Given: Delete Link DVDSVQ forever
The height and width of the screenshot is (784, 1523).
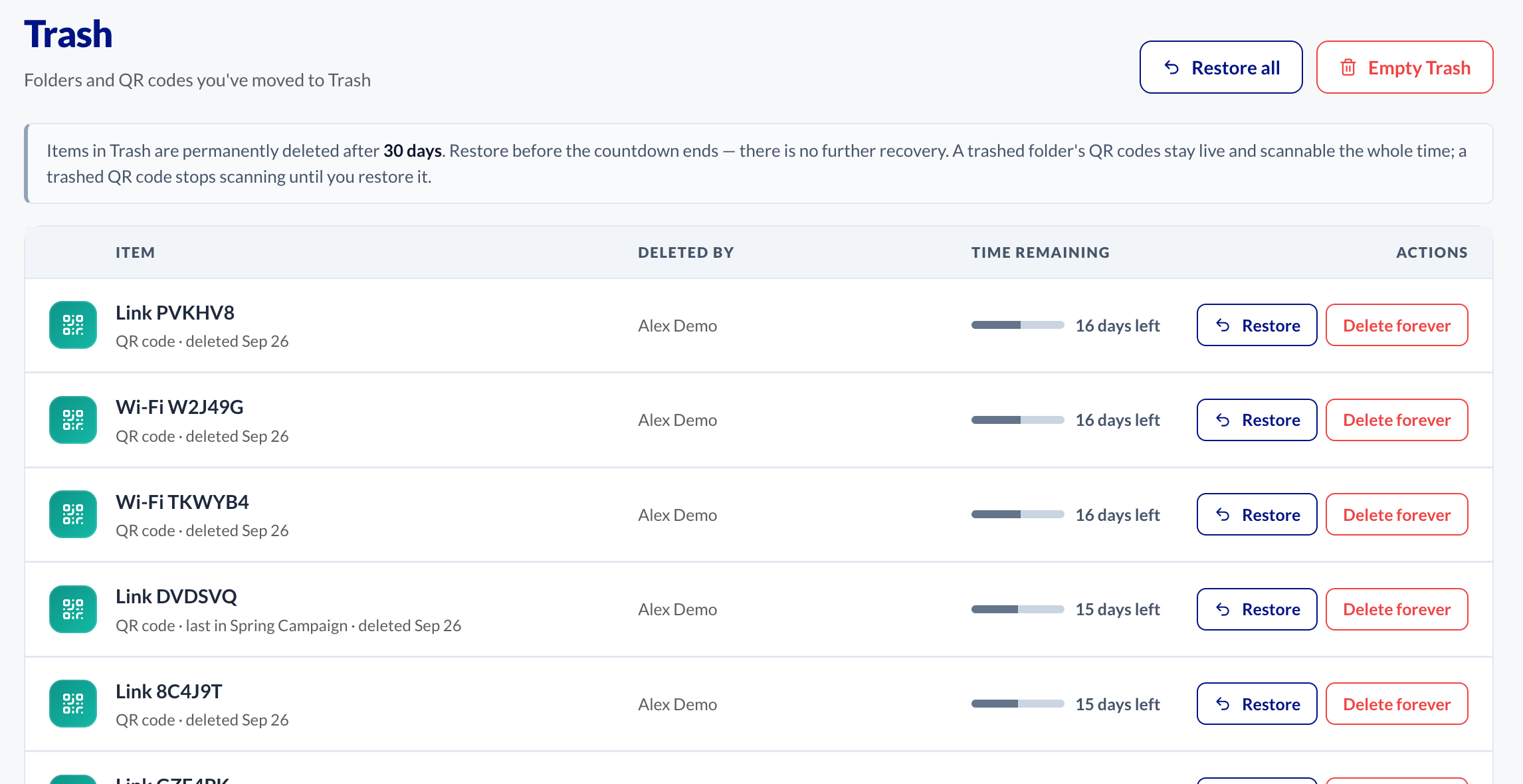Looking at the screenshot, I should coord(1397,609).
